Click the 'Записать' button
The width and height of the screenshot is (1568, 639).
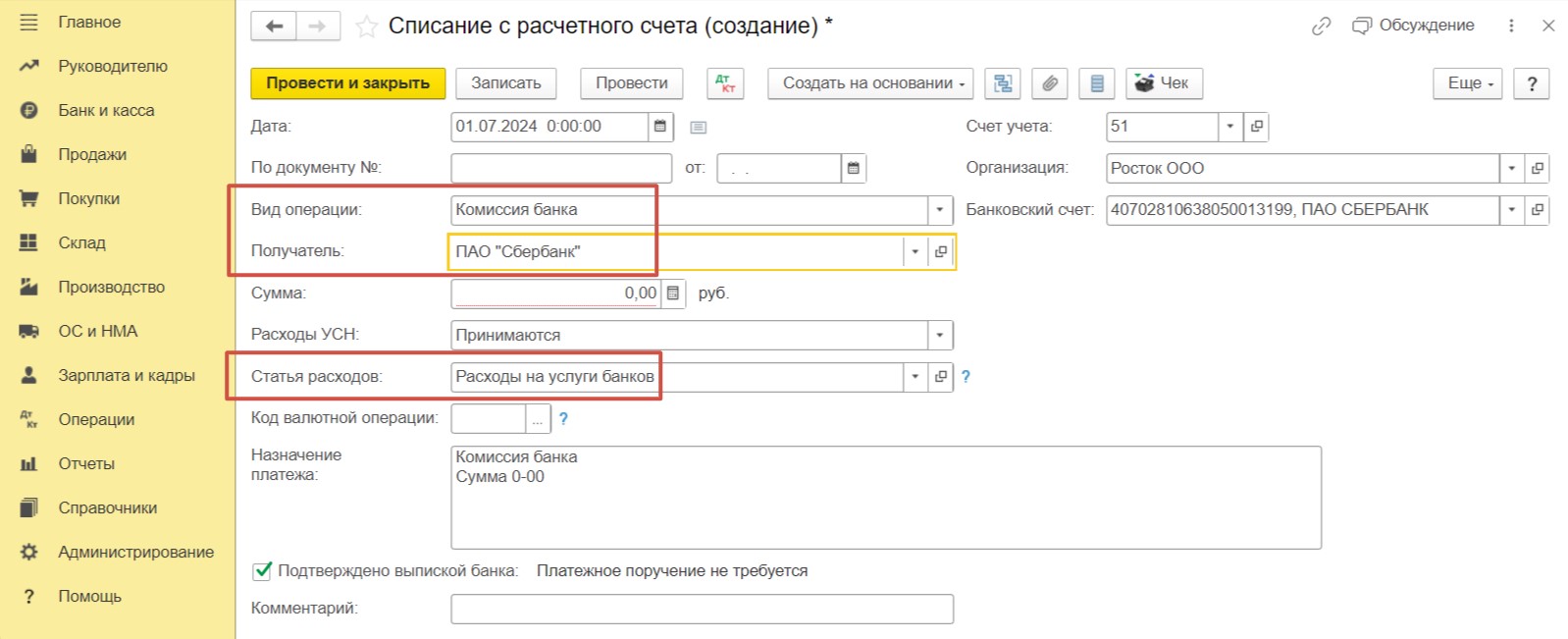click(505, 83)
